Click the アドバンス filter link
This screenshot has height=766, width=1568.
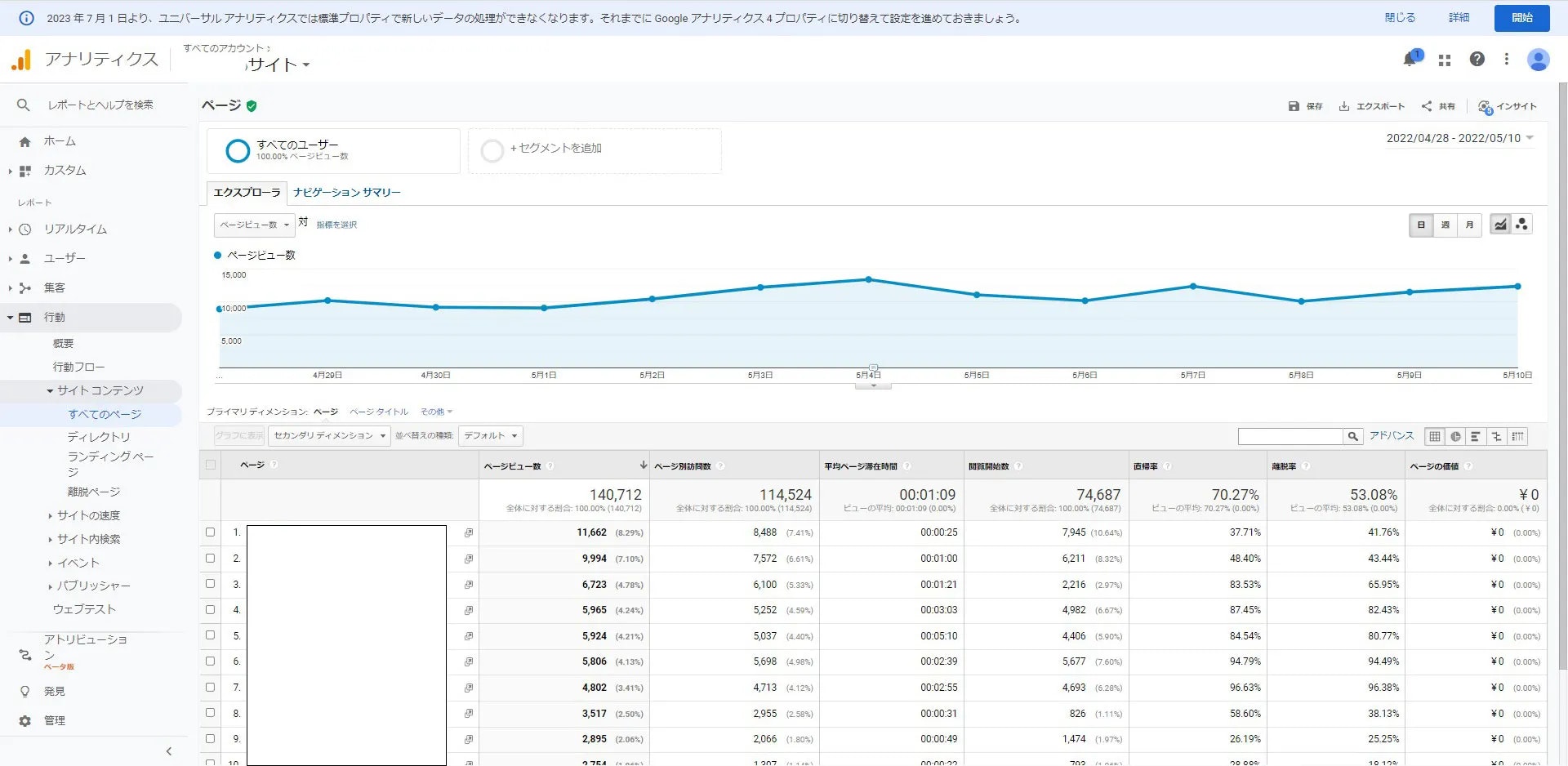pos(1392,436)
